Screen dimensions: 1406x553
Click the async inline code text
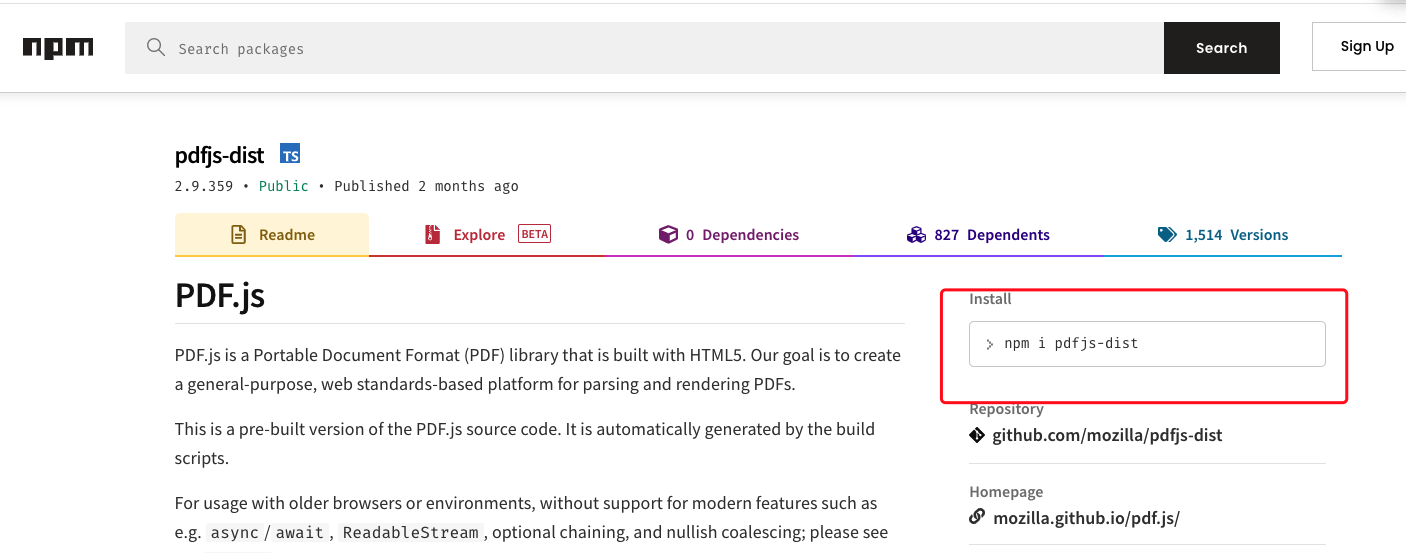click(x=235, y=533)
